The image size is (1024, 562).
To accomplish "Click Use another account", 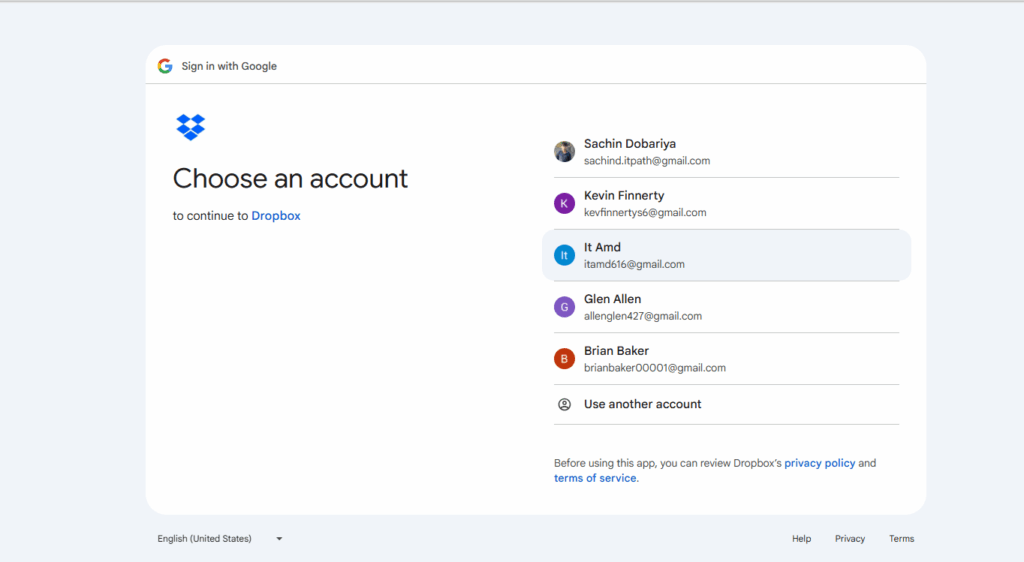I will (726, 405).
